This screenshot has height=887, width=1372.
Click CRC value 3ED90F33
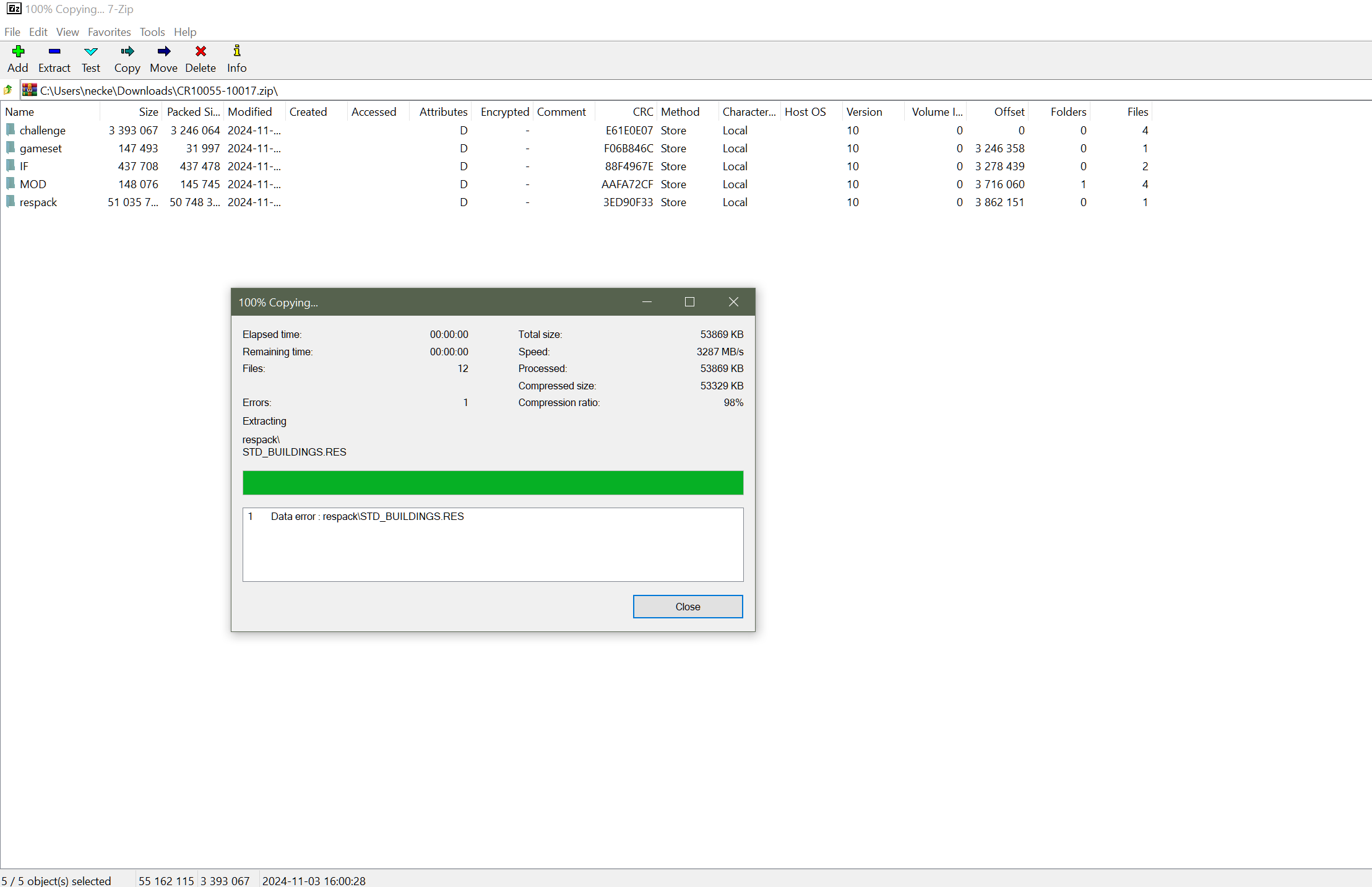point(628,202)
